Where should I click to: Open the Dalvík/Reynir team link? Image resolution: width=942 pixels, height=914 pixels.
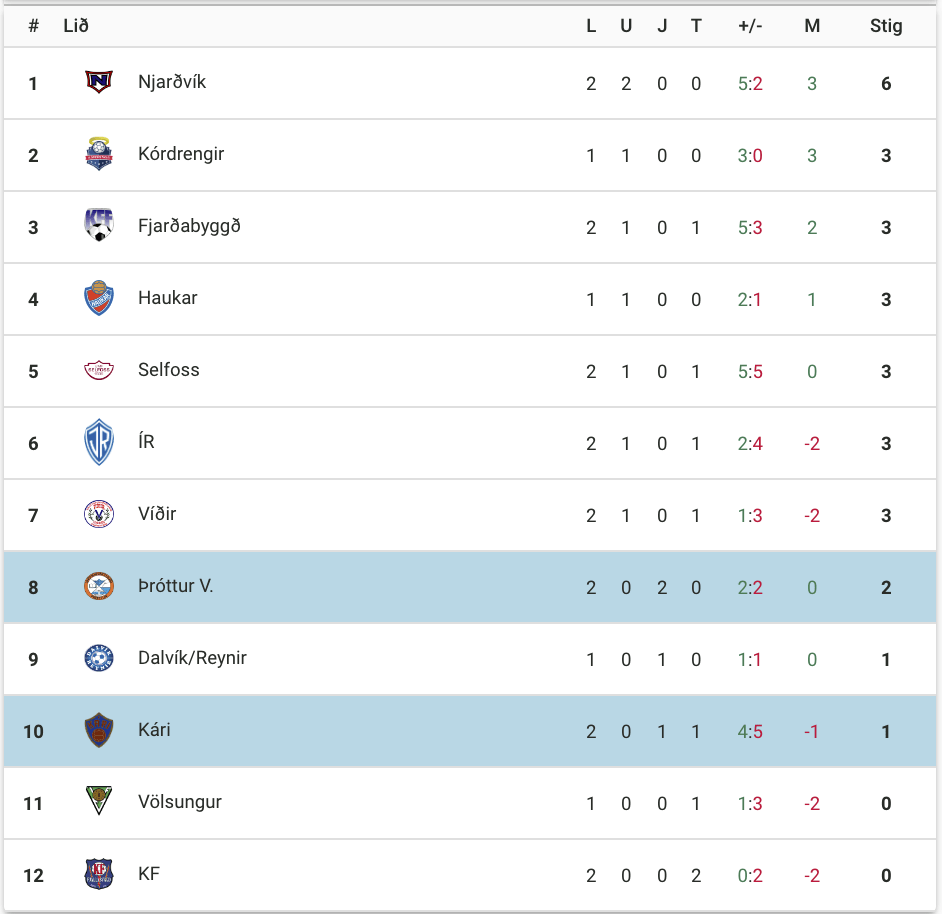coord(192,658)
